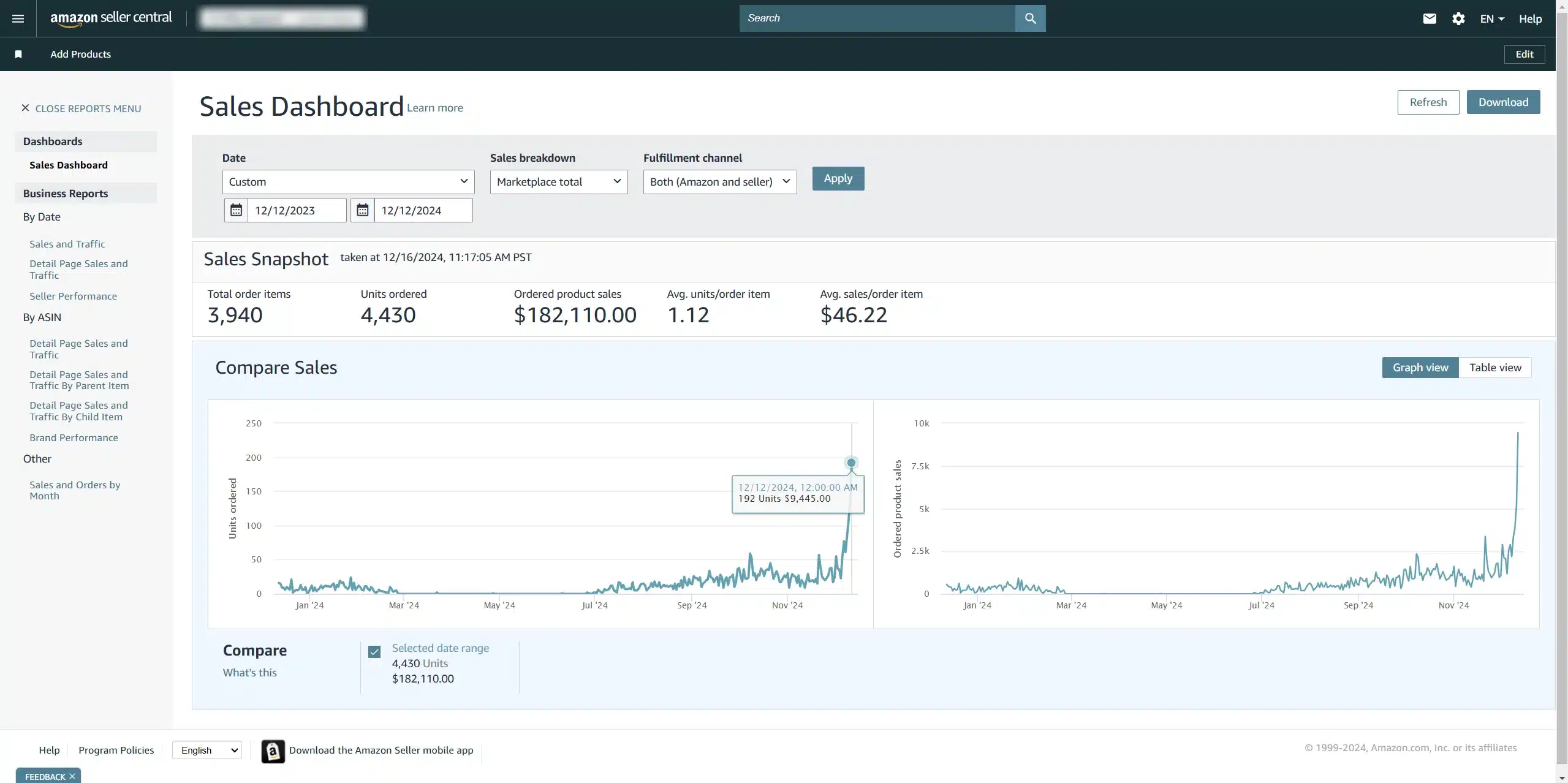Open the settings gear icon
Image resolution: width=1568 pixels, height=783 pixels.
point(1458,18)
